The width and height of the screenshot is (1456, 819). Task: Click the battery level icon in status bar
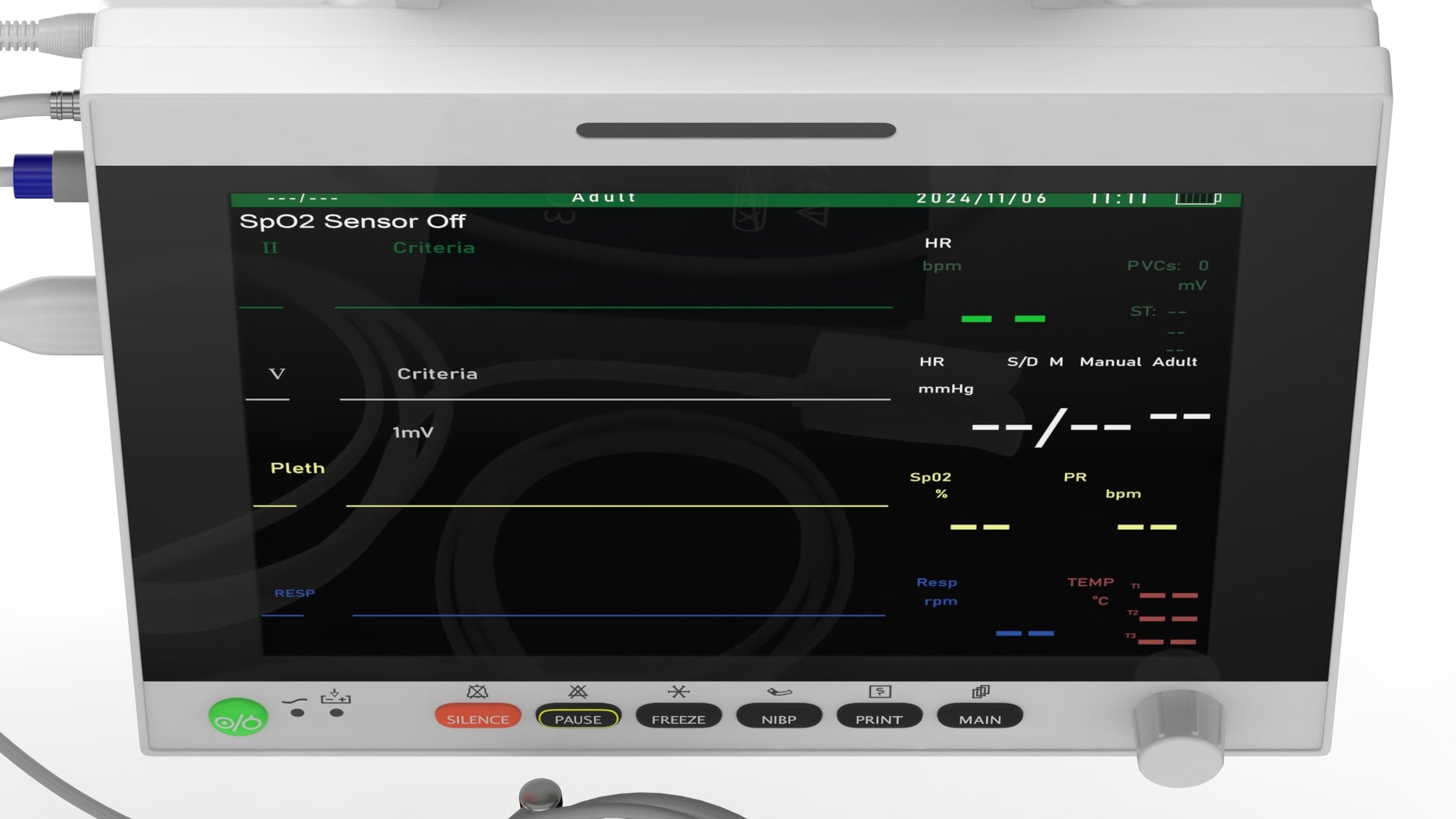[1198, 198]
